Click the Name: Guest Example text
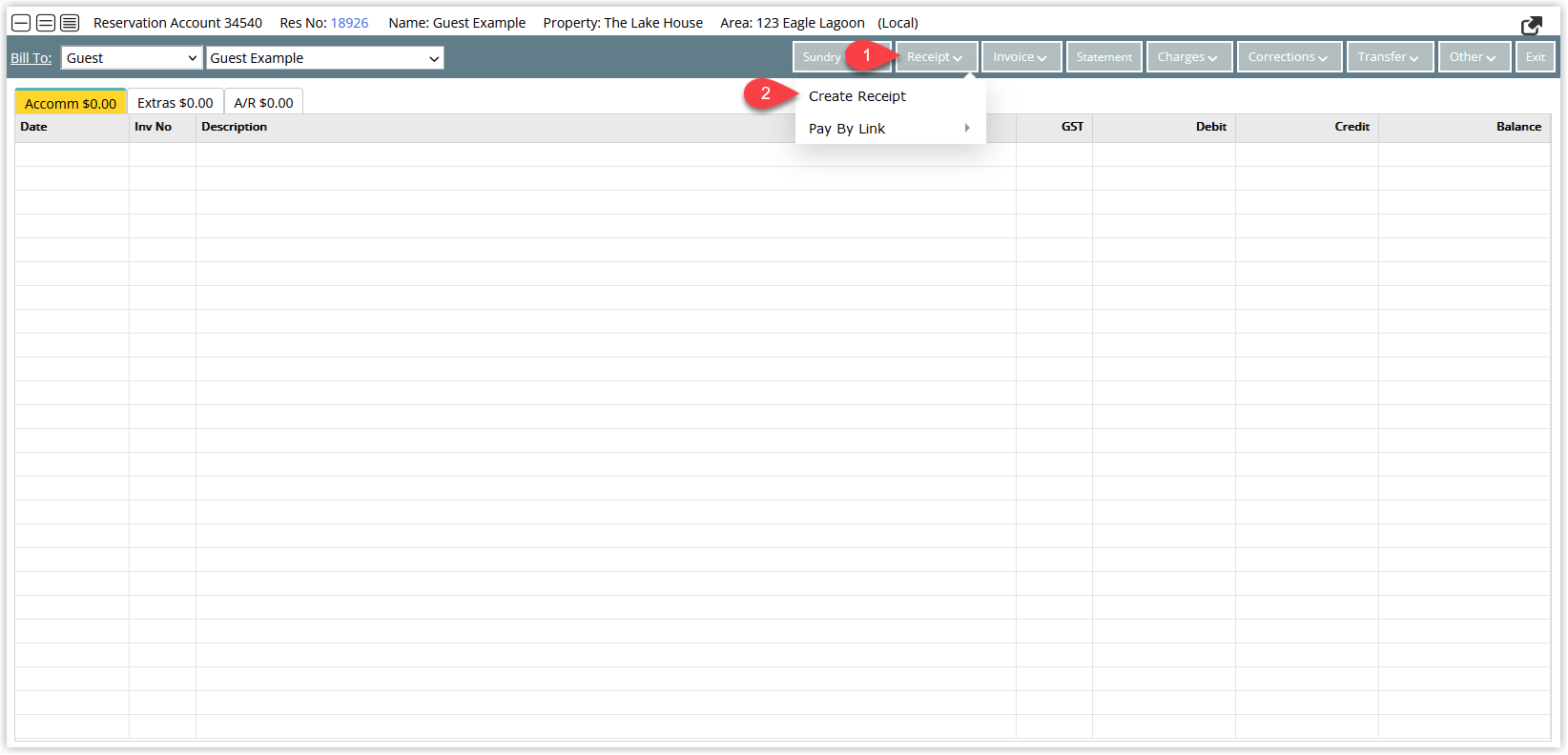Viewport: 1568px width, 755px height. click(457, 23)
